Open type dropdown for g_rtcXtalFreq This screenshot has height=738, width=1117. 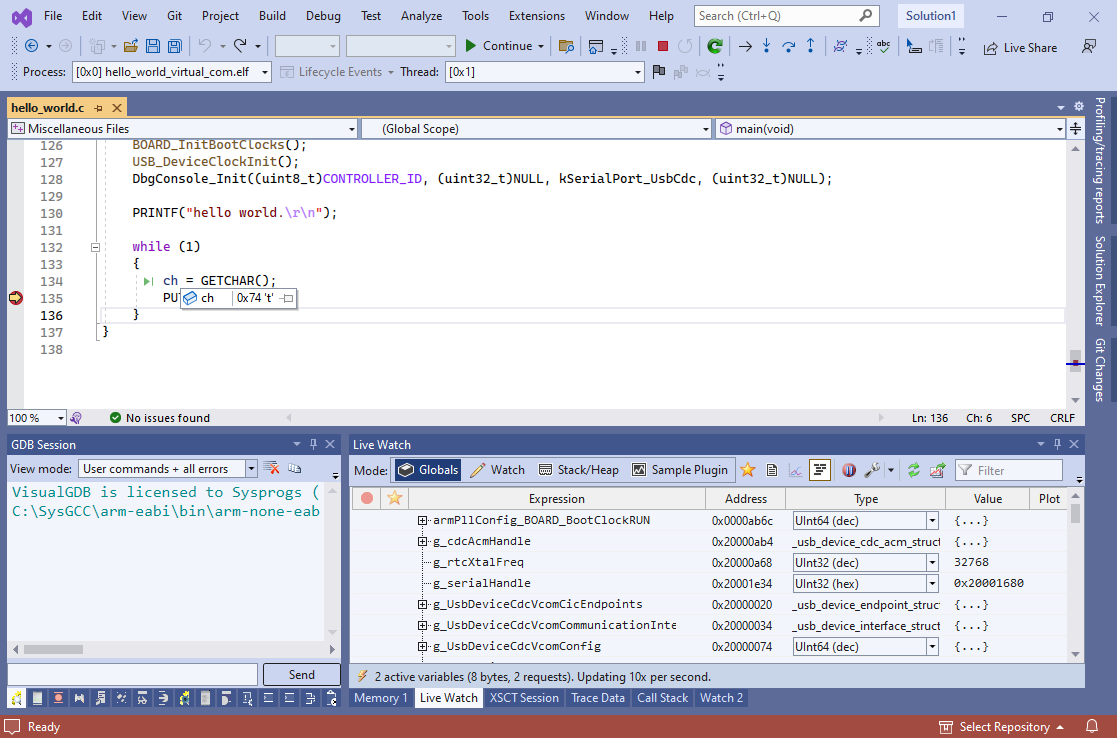(932, 562)
